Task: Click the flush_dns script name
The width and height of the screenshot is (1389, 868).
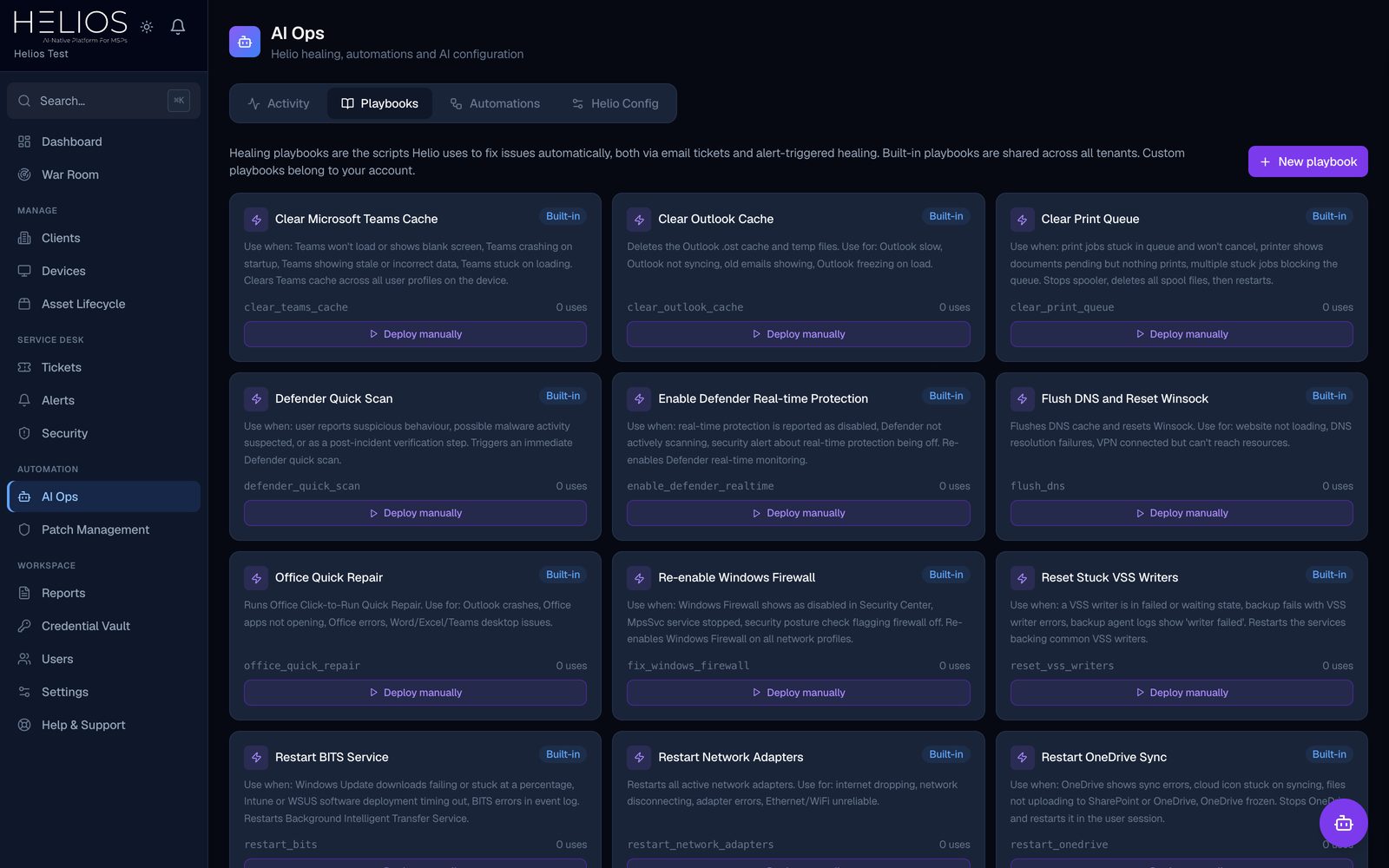Action: [x=1037, y=486]
